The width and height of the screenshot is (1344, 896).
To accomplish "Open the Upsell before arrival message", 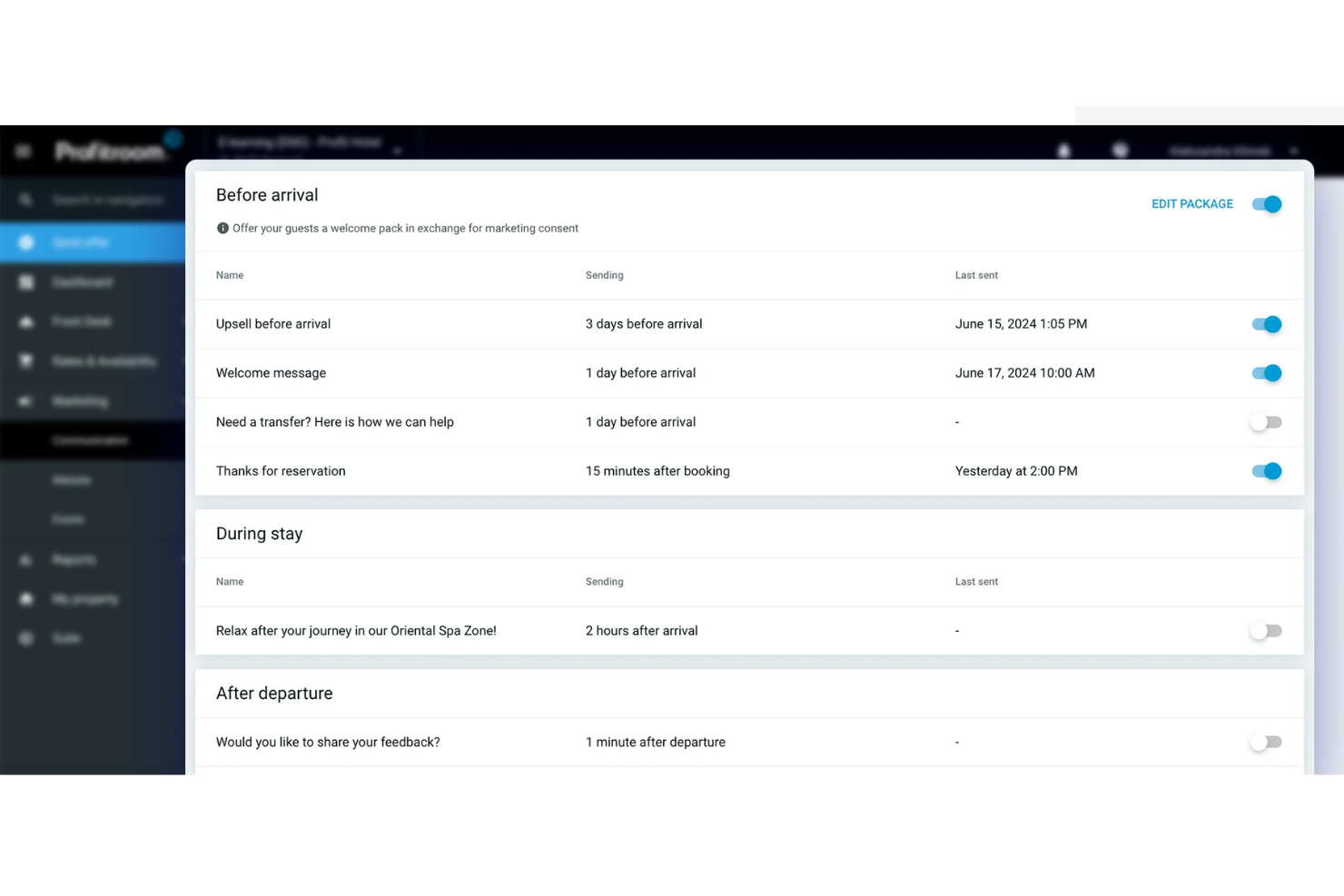I will 273,324.
